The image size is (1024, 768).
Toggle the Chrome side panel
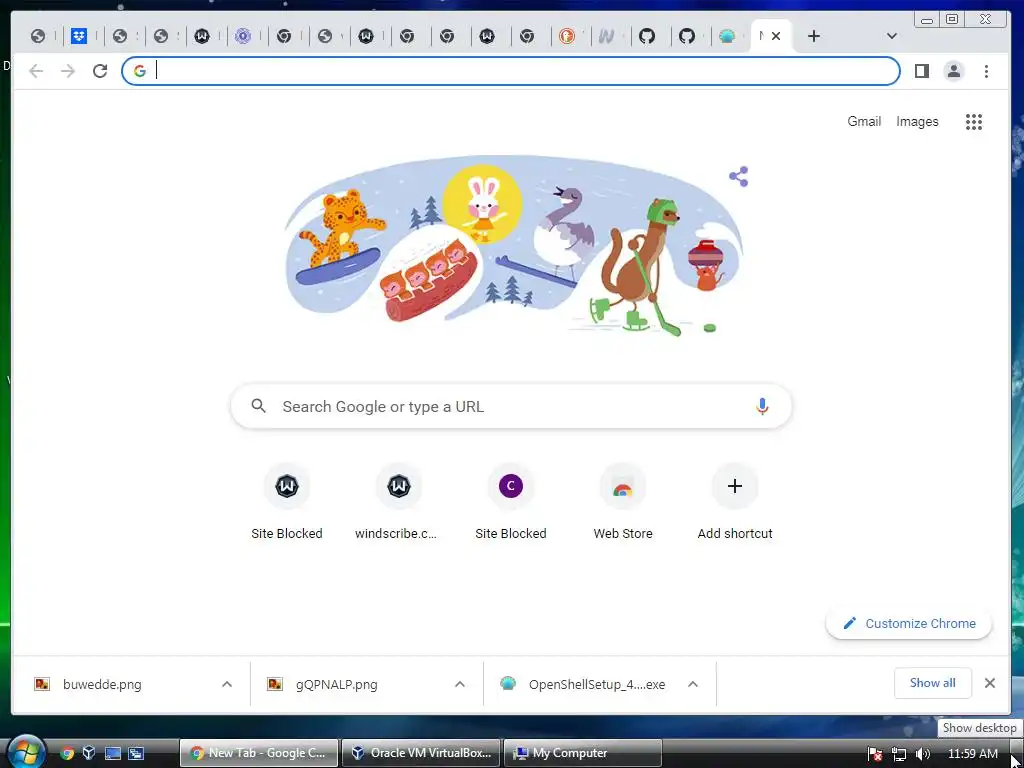[921, 71]
